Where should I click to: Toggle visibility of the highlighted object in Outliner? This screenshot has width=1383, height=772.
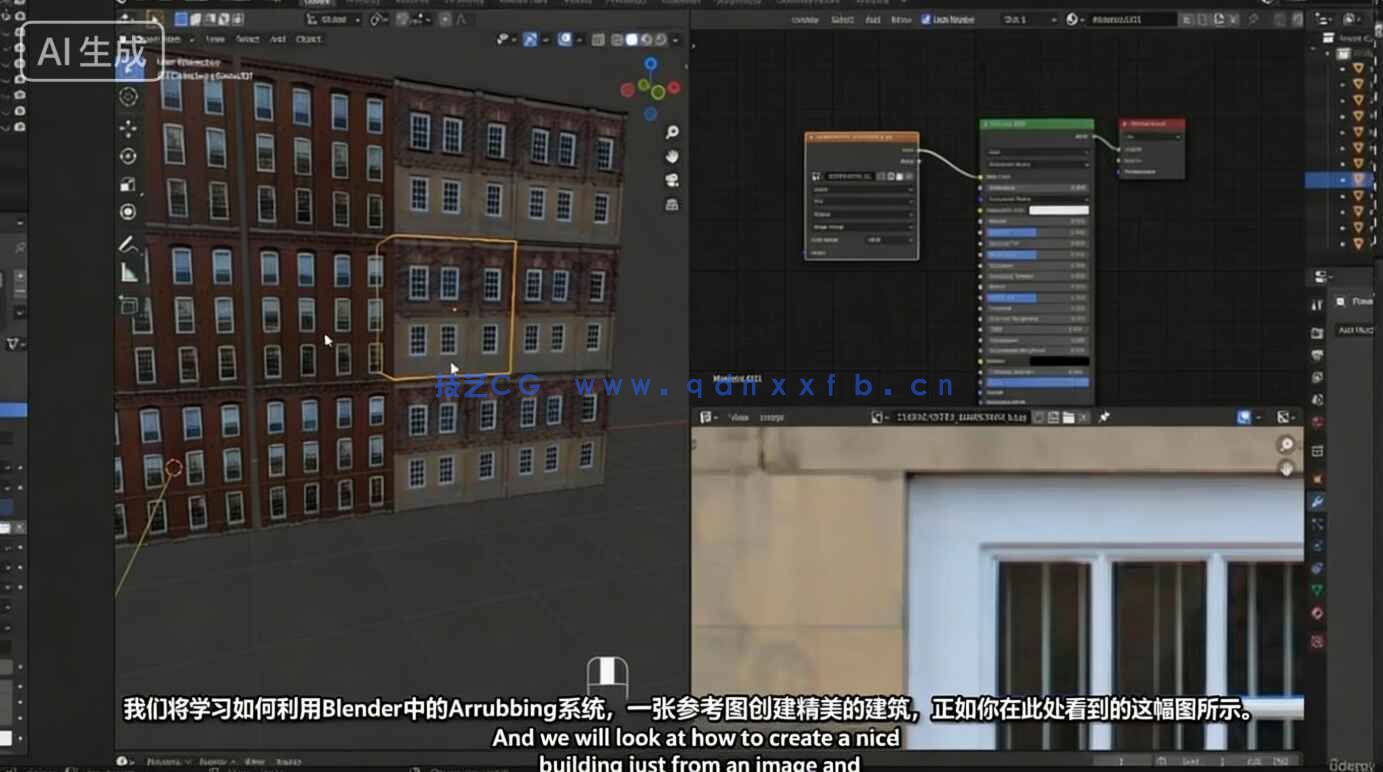click(1372, 181)
